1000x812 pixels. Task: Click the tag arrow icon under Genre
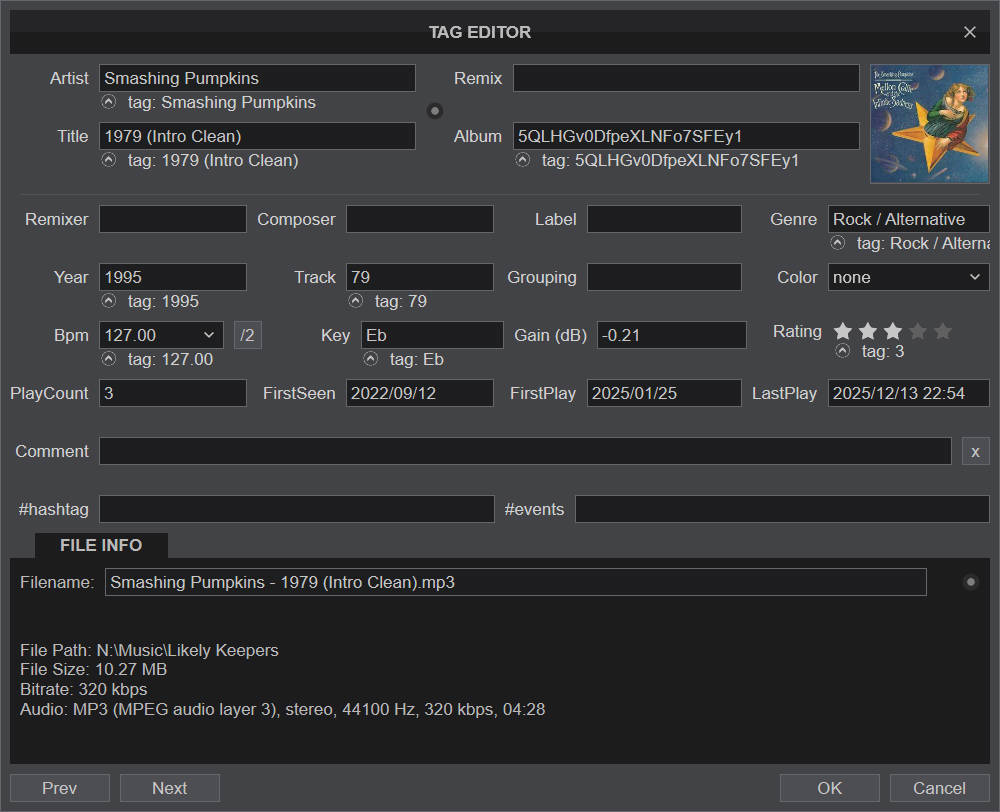[x=838, y=243]
